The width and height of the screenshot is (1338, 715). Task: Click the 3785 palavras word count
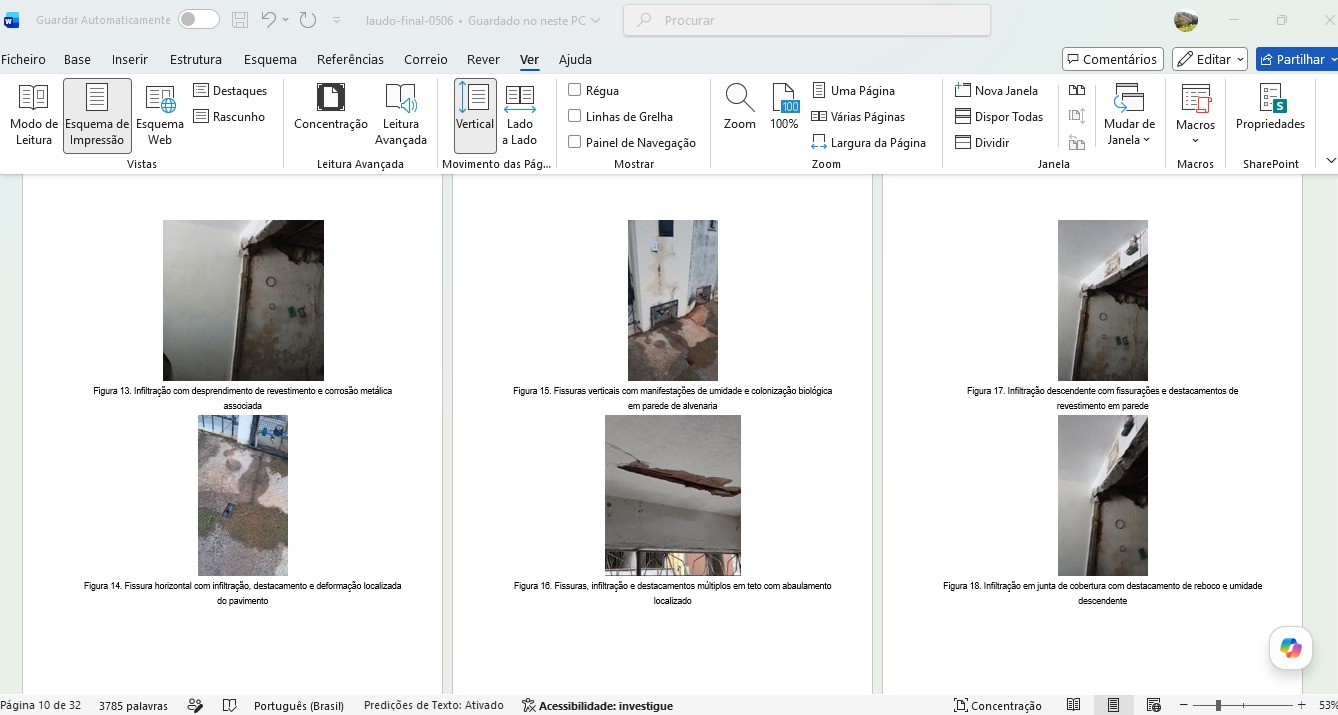tap(133, 705)
